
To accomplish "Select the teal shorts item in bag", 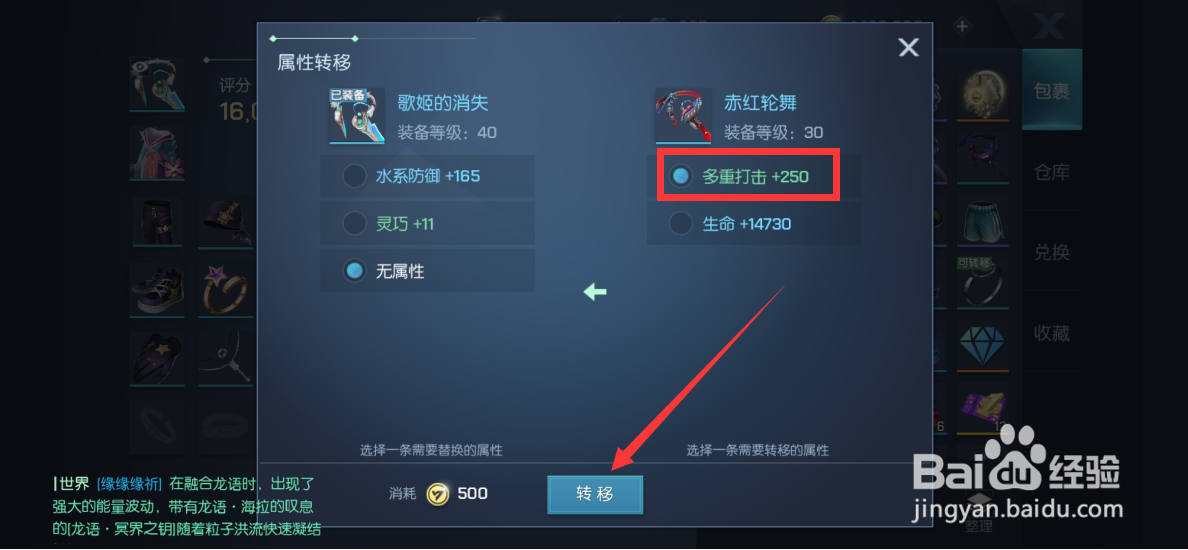I will coord(983,221).
